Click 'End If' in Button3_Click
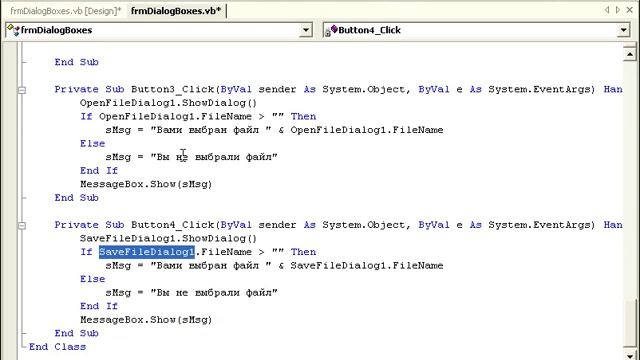This screenshot has width=640, height=360. click(x=99, y=171)
